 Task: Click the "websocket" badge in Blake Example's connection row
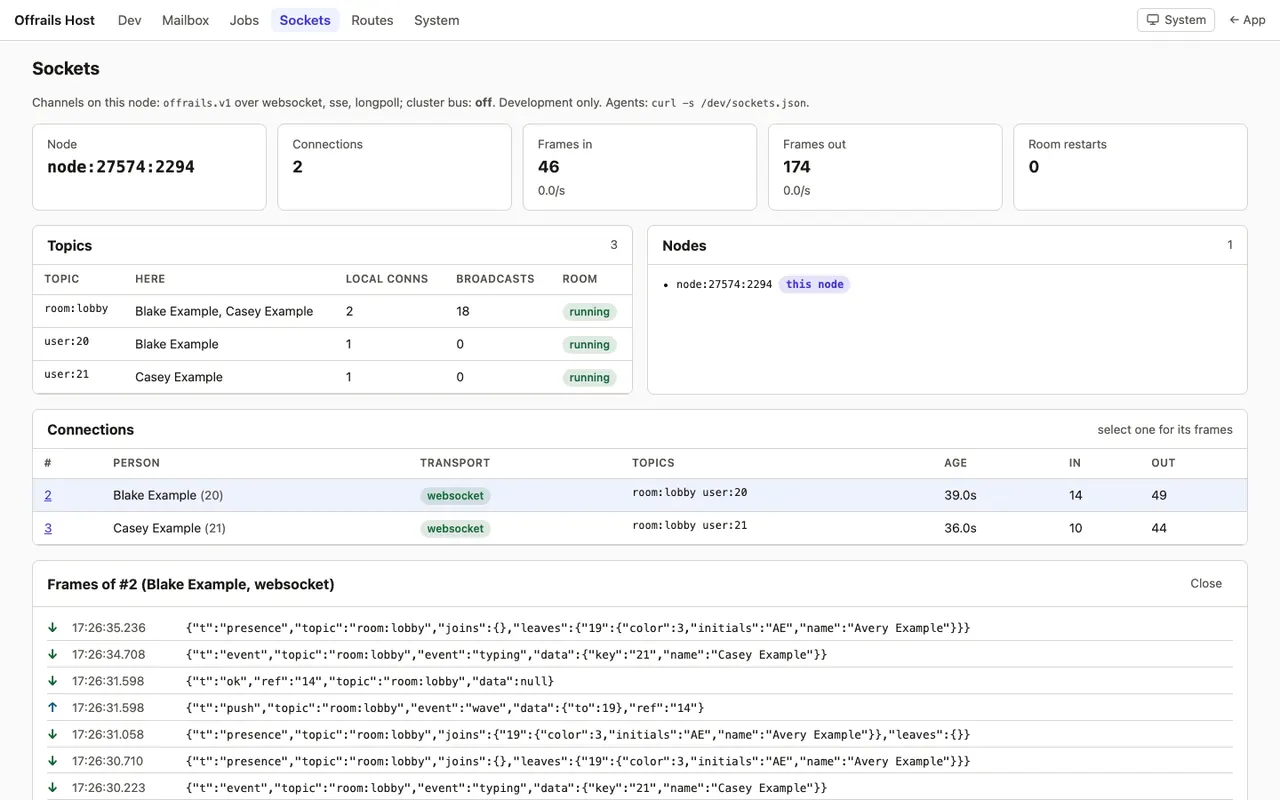[x=455, y=496]
